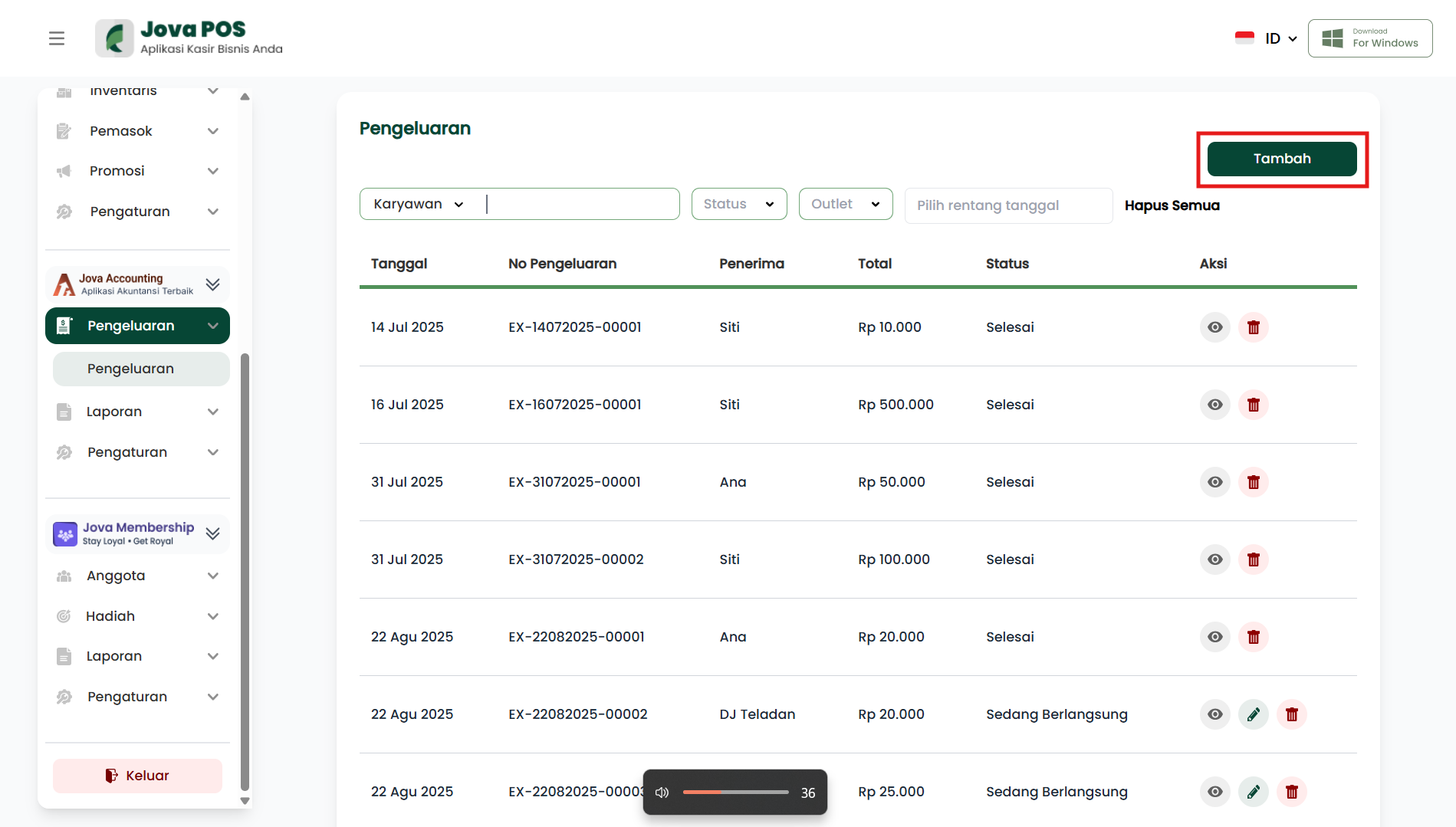Adjust the volume slider in overlay
1456x827 pixels.
point(735,793)
